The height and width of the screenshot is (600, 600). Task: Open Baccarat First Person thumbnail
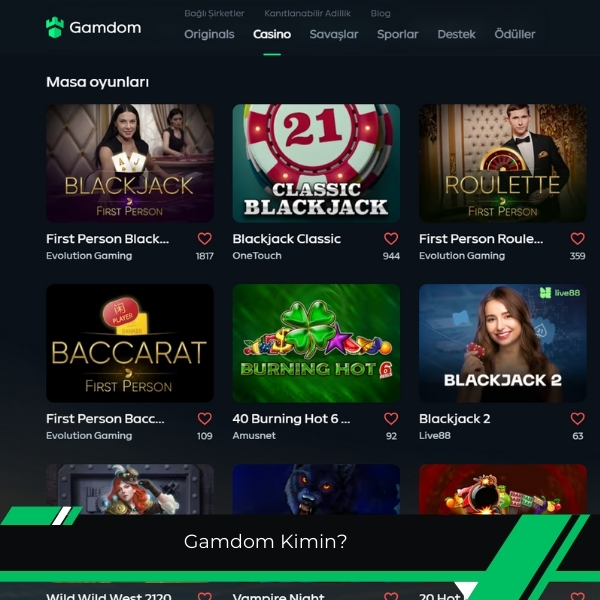coord(130,343)
